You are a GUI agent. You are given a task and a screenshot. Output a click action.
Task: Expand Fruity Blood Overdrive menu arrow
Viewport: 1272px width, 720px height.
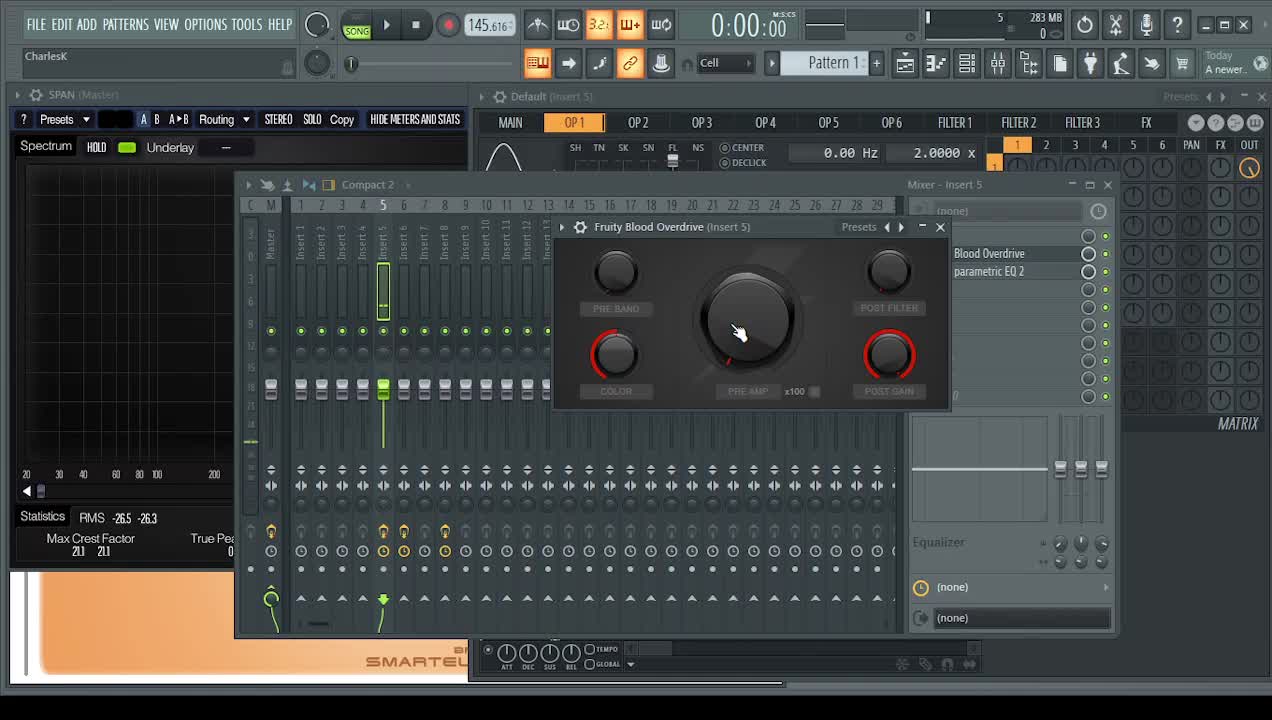pos(562,227)
